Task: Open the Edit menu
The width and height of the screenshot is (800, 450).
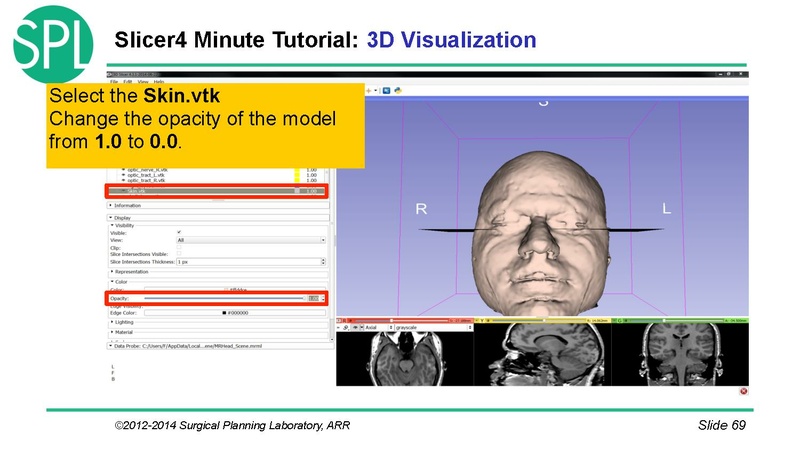Action: tap(128, 82)
